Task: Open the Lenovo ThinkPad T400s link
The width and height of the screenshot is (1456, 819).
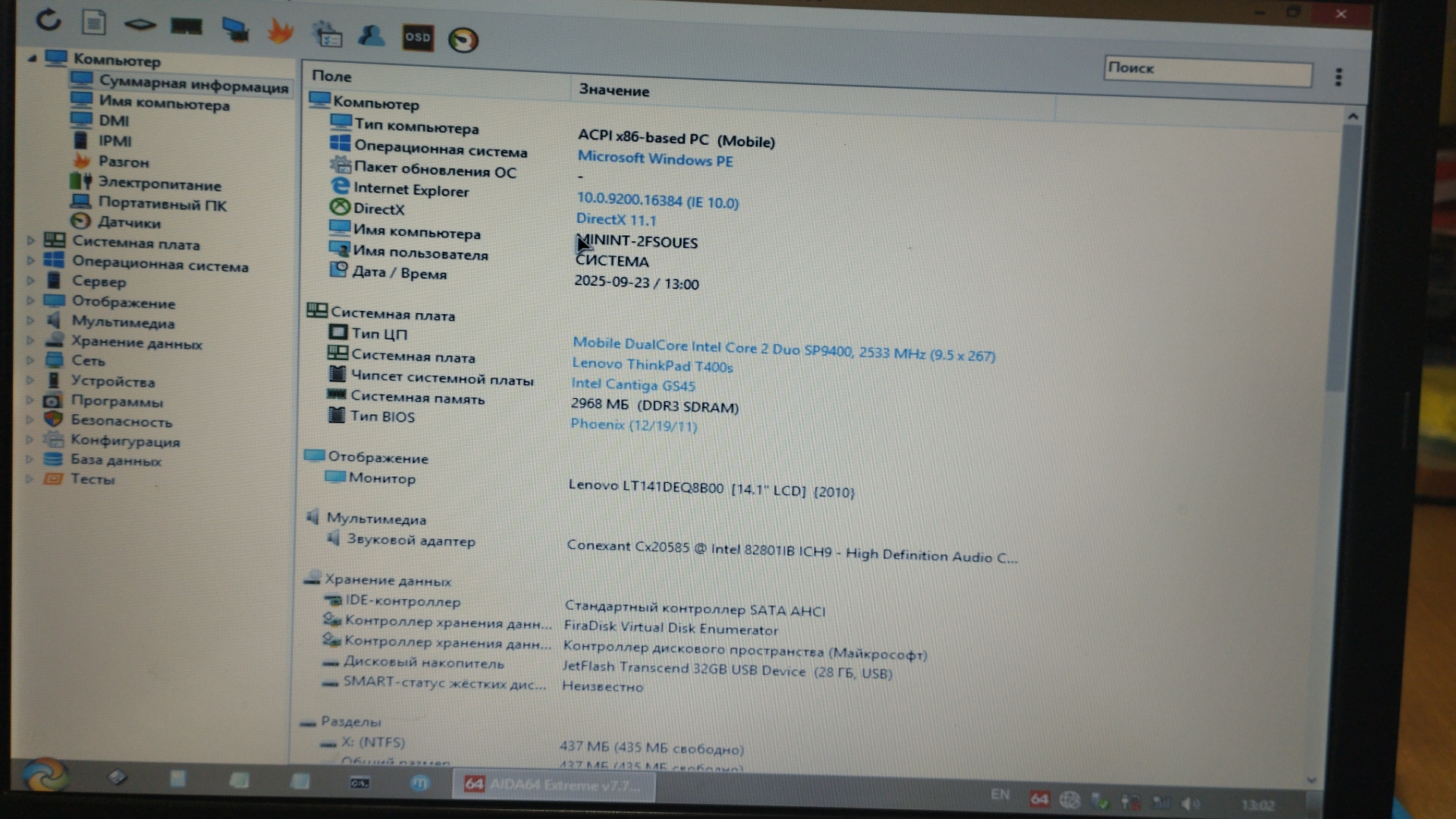Action: pos(652,366)
